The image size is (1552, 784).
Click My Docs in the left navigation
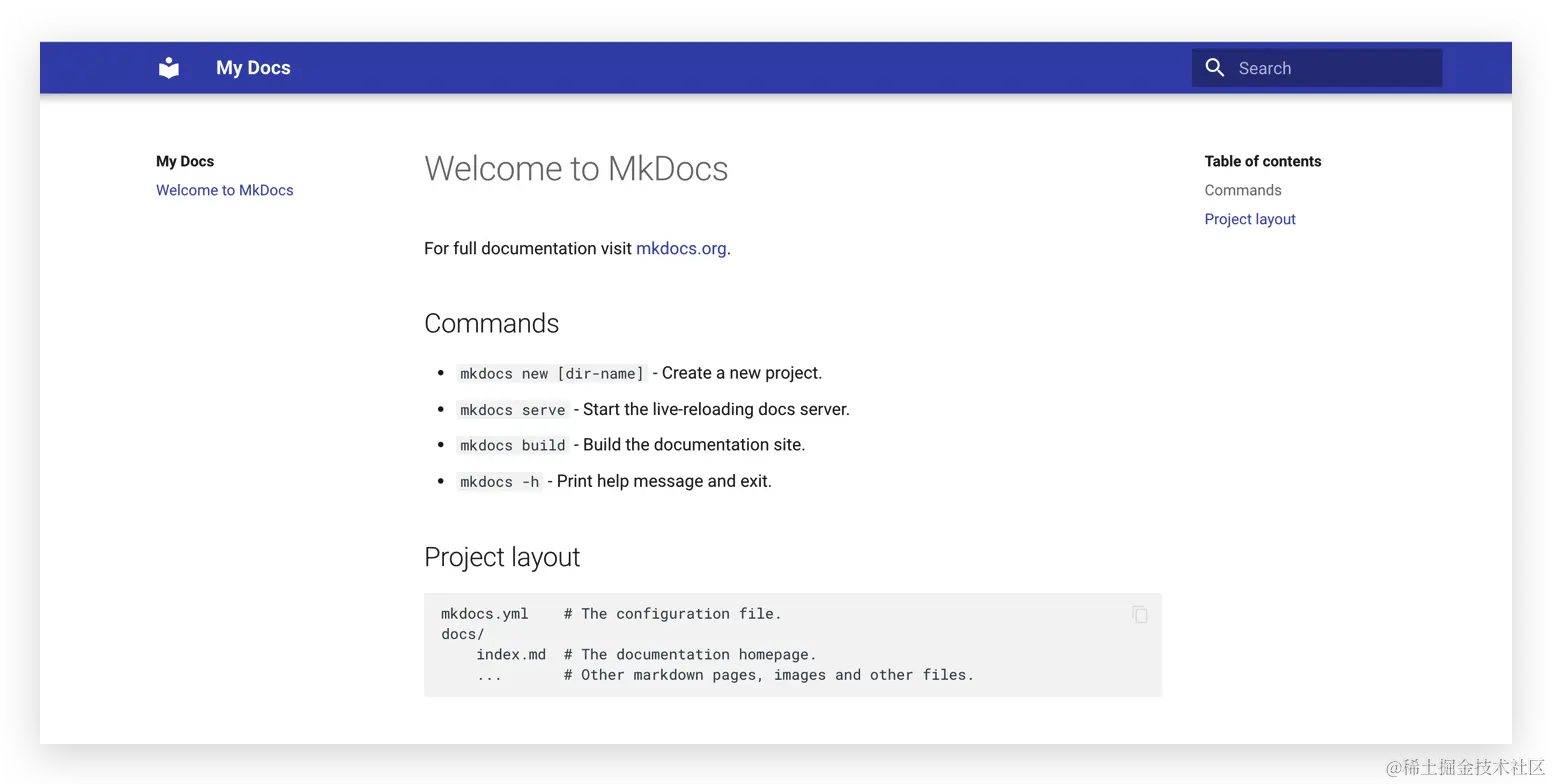[x=185, y=161]
